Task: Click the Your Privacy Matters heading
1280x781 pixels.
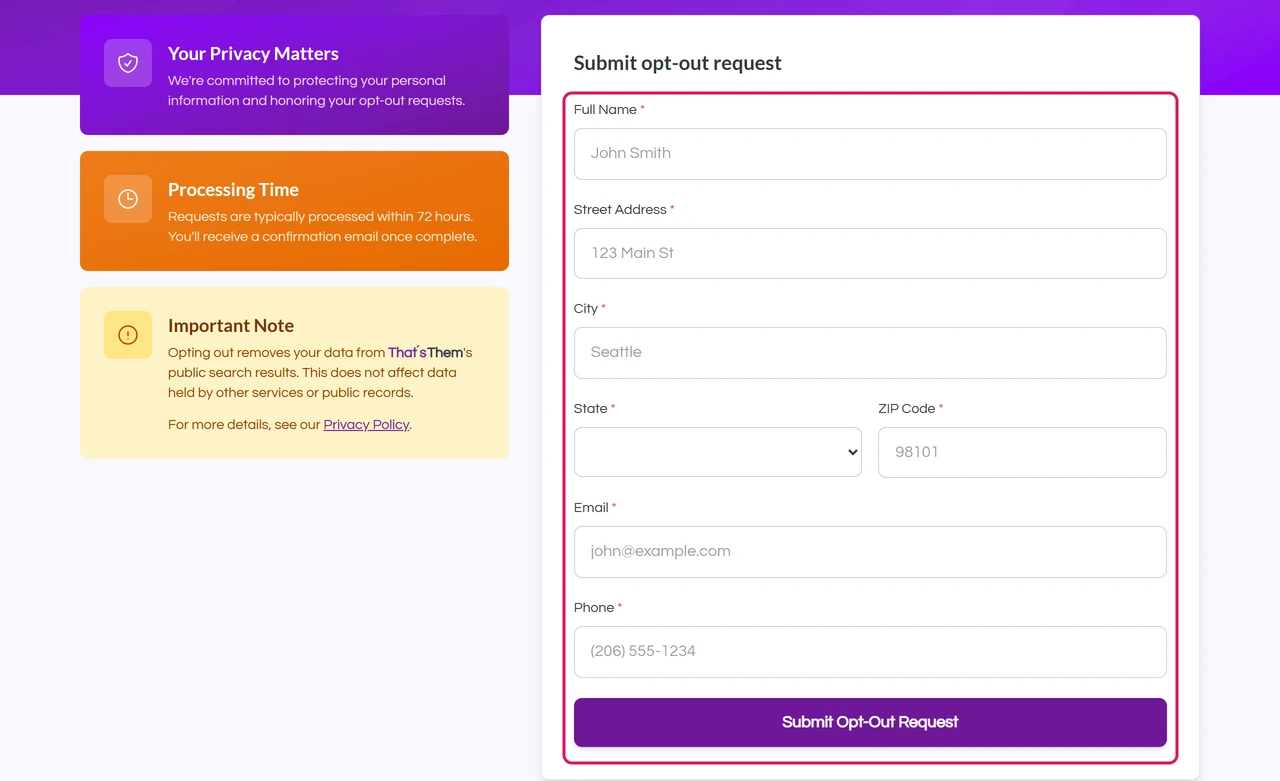Action: tap(253, 54)
